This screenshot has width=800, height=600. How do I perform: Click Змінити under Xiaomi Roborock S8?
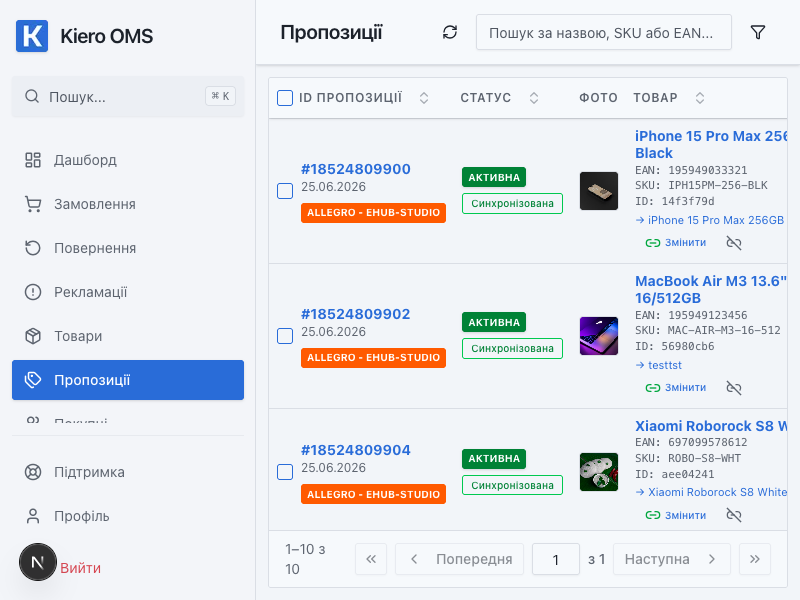[676, 515]
